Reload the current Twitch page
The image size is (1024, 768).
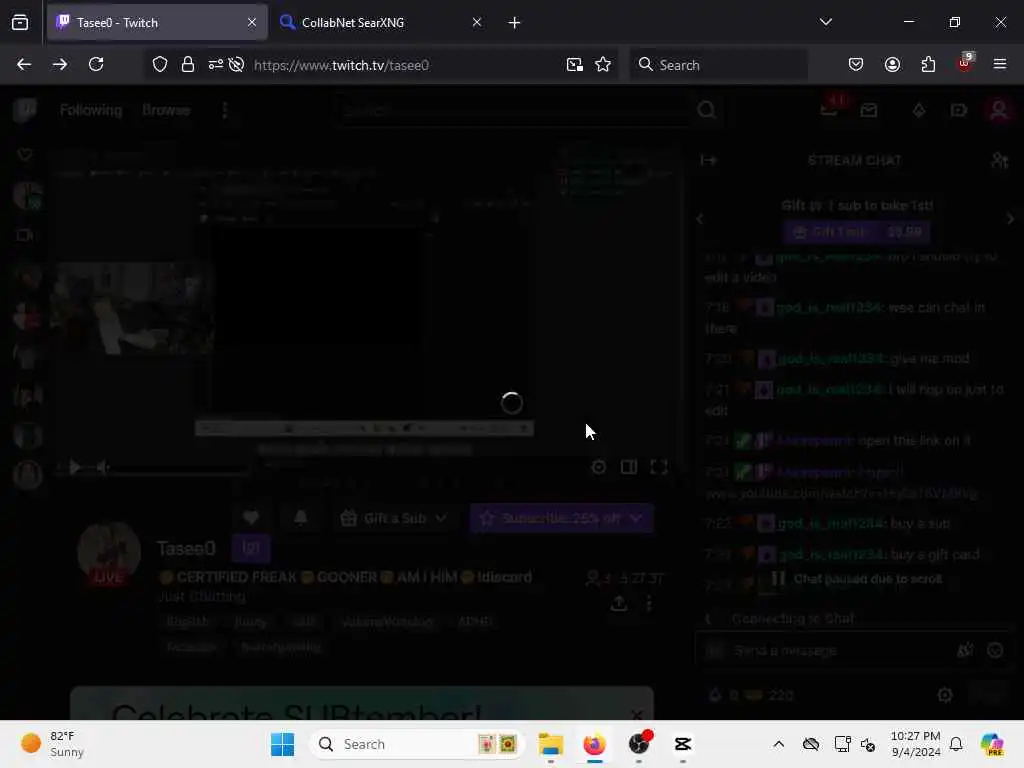point(96,65)
